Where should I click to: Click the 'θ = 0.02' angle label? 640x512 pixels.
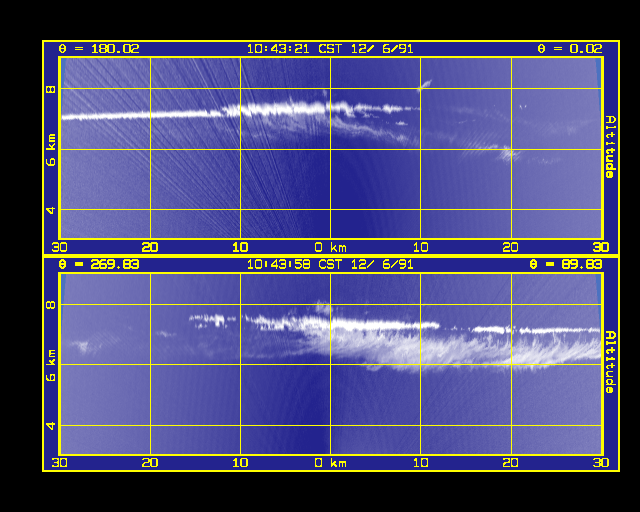coord(569,49)
